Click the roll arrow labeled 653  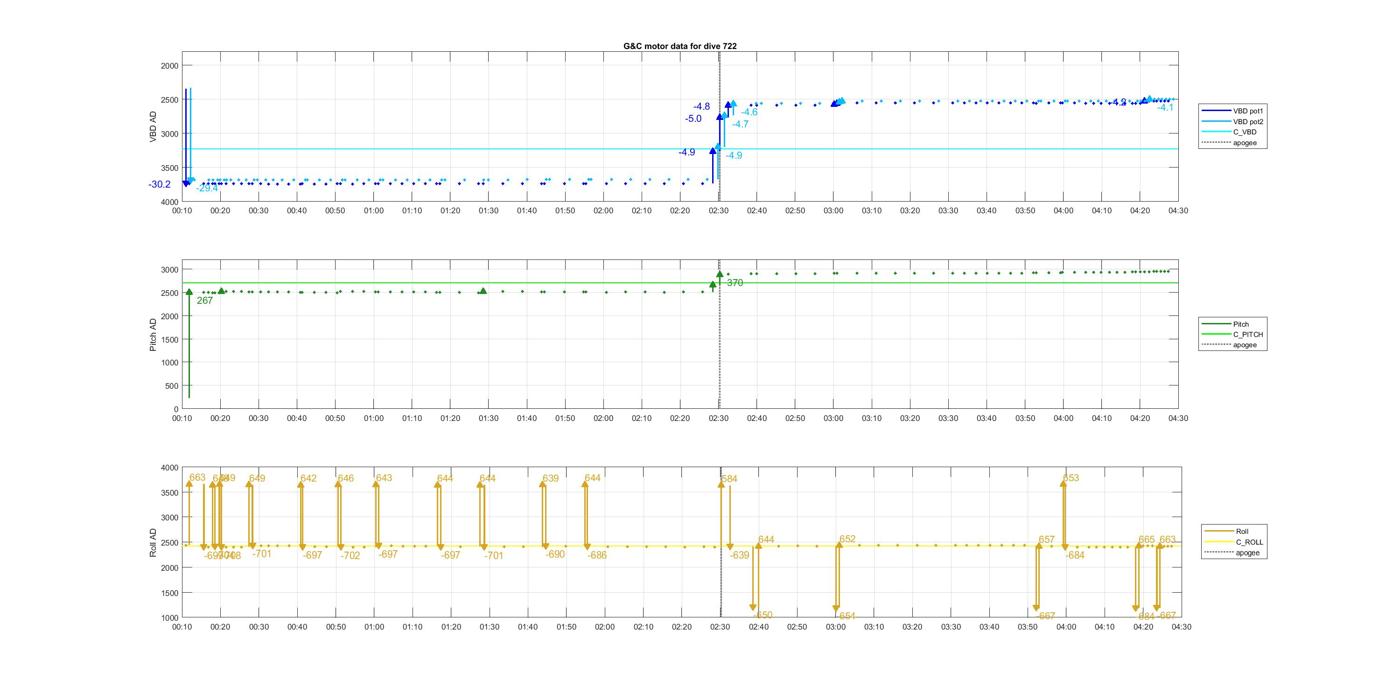(x=1064, y=514)
